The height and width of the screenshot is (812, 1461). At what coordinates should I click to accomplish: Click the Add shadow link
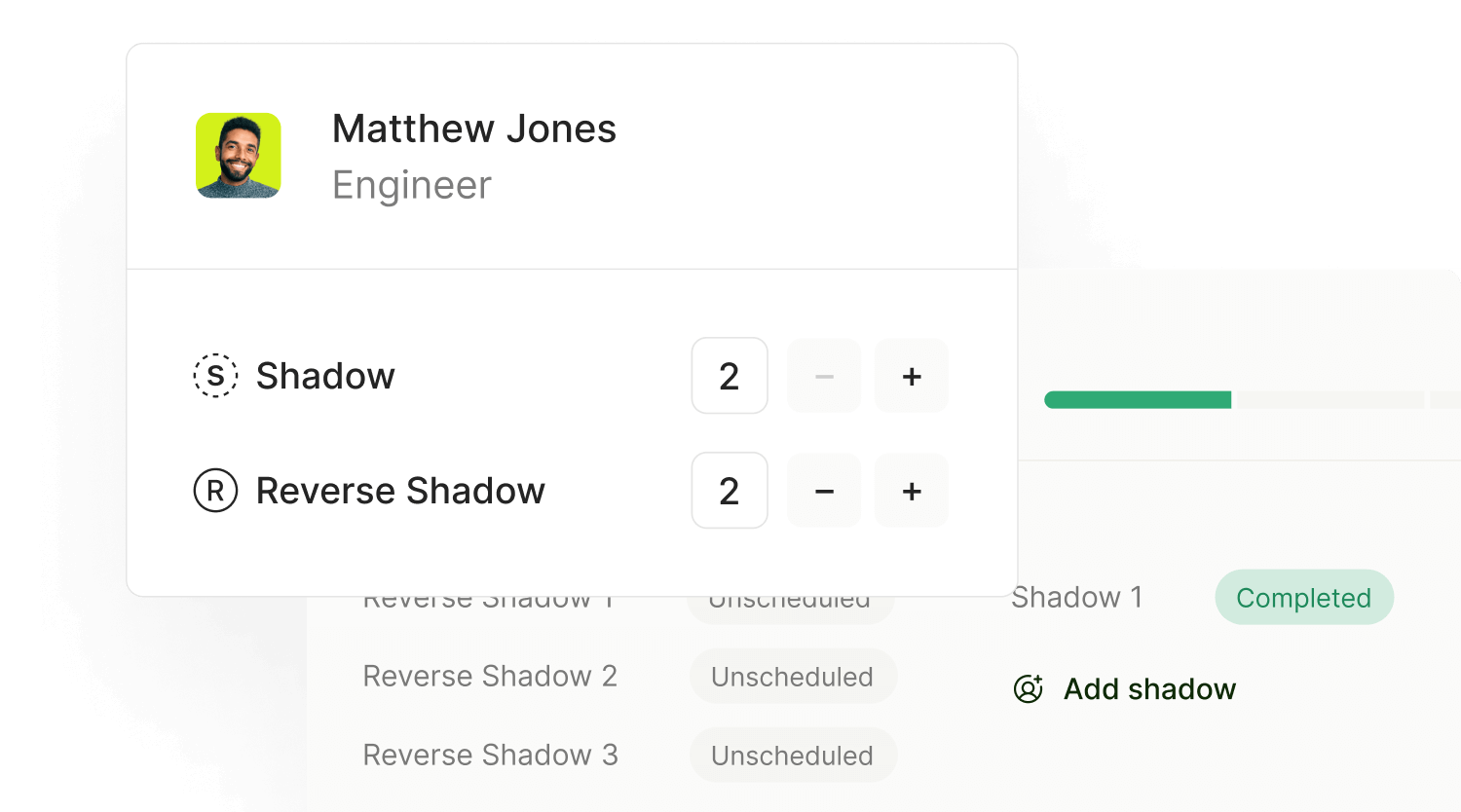[x=1149, y=689]
